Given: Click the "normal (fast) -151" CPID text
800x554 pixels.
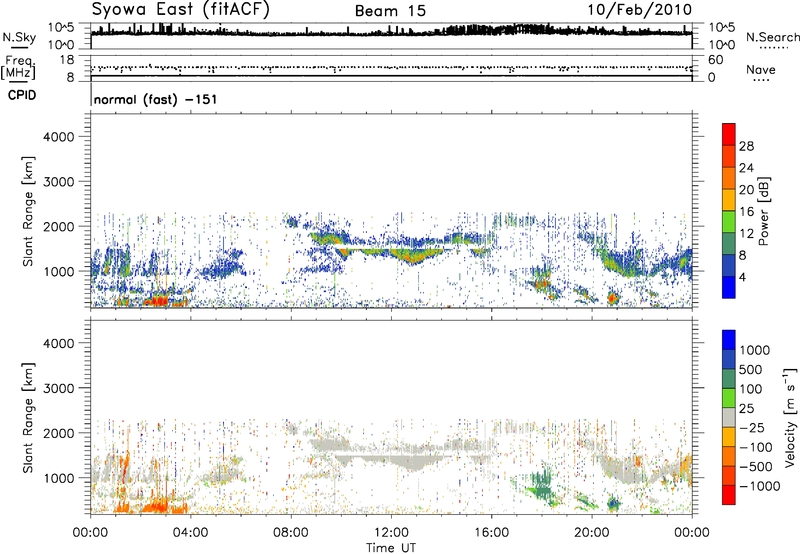Looking at the screenshot, I should tap(155, 99).
